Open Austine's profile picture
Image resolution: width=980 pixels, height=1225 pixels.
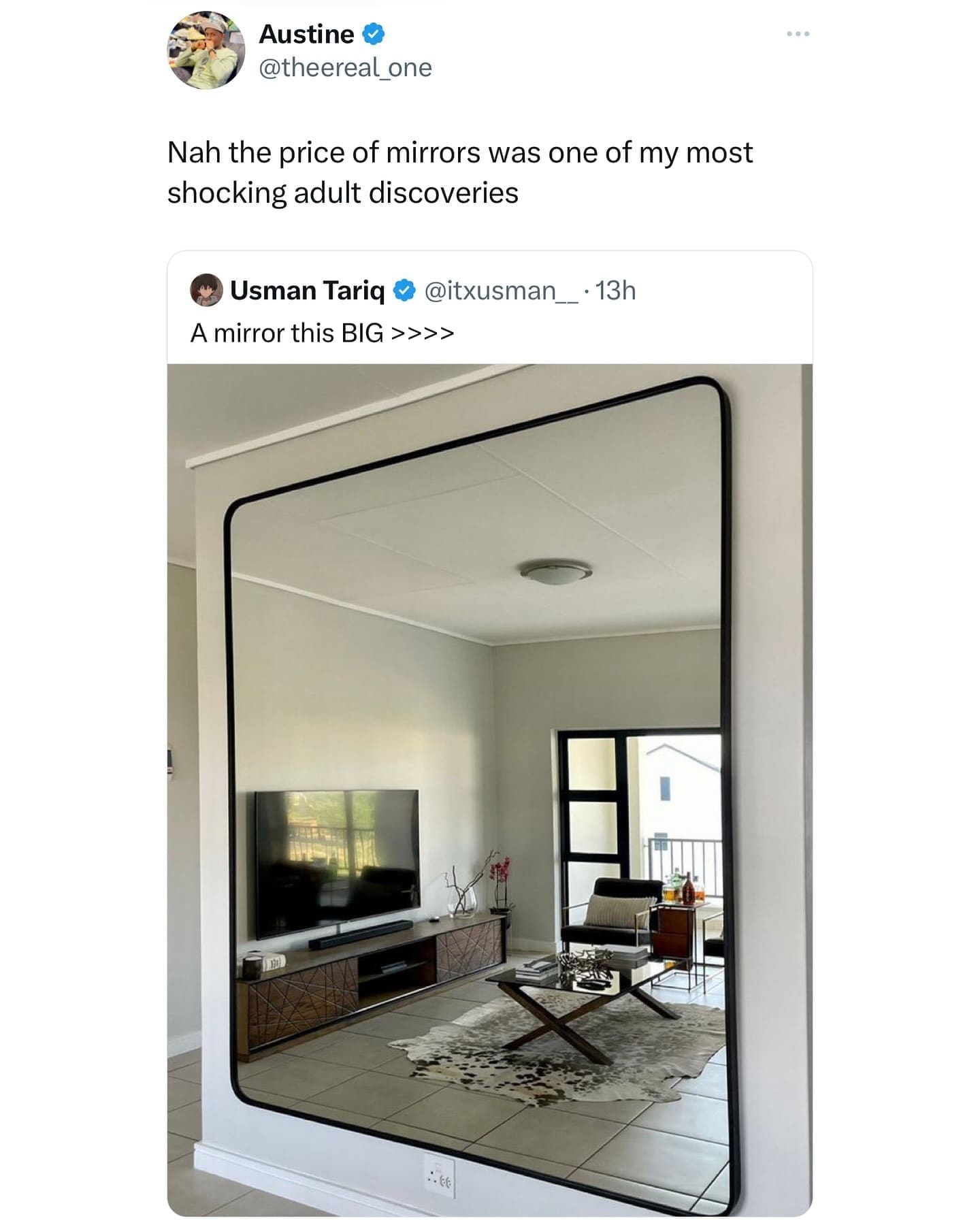[206, 50]
